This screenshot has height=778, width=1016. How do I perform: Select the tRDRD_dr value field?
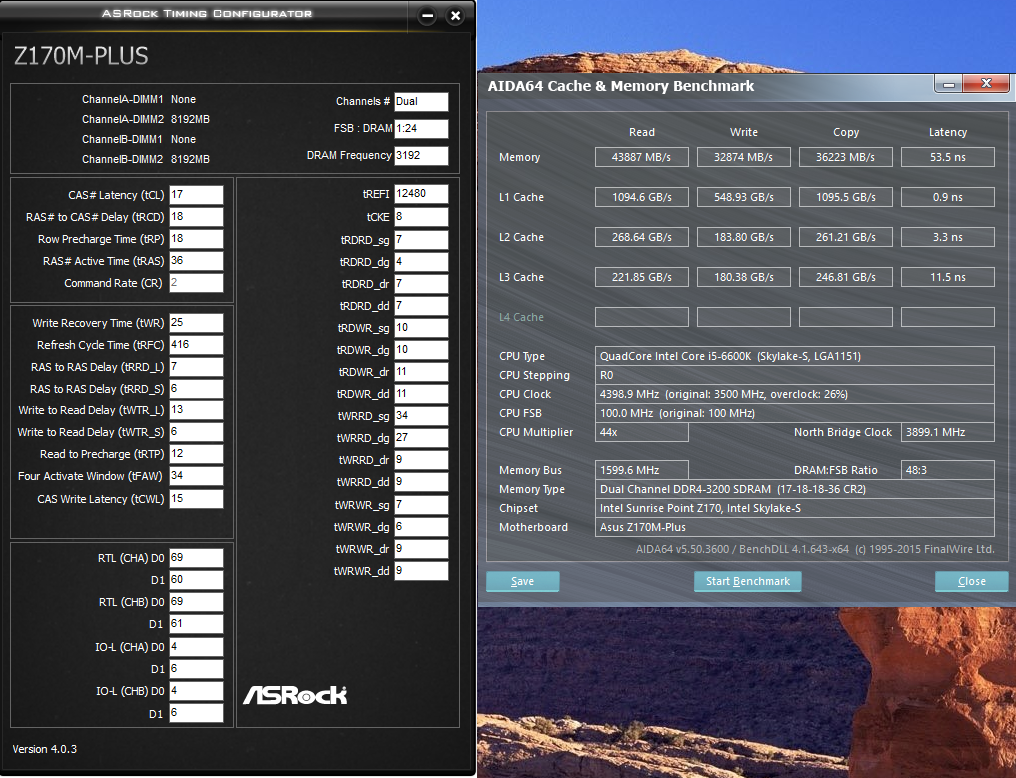point(421,284)
